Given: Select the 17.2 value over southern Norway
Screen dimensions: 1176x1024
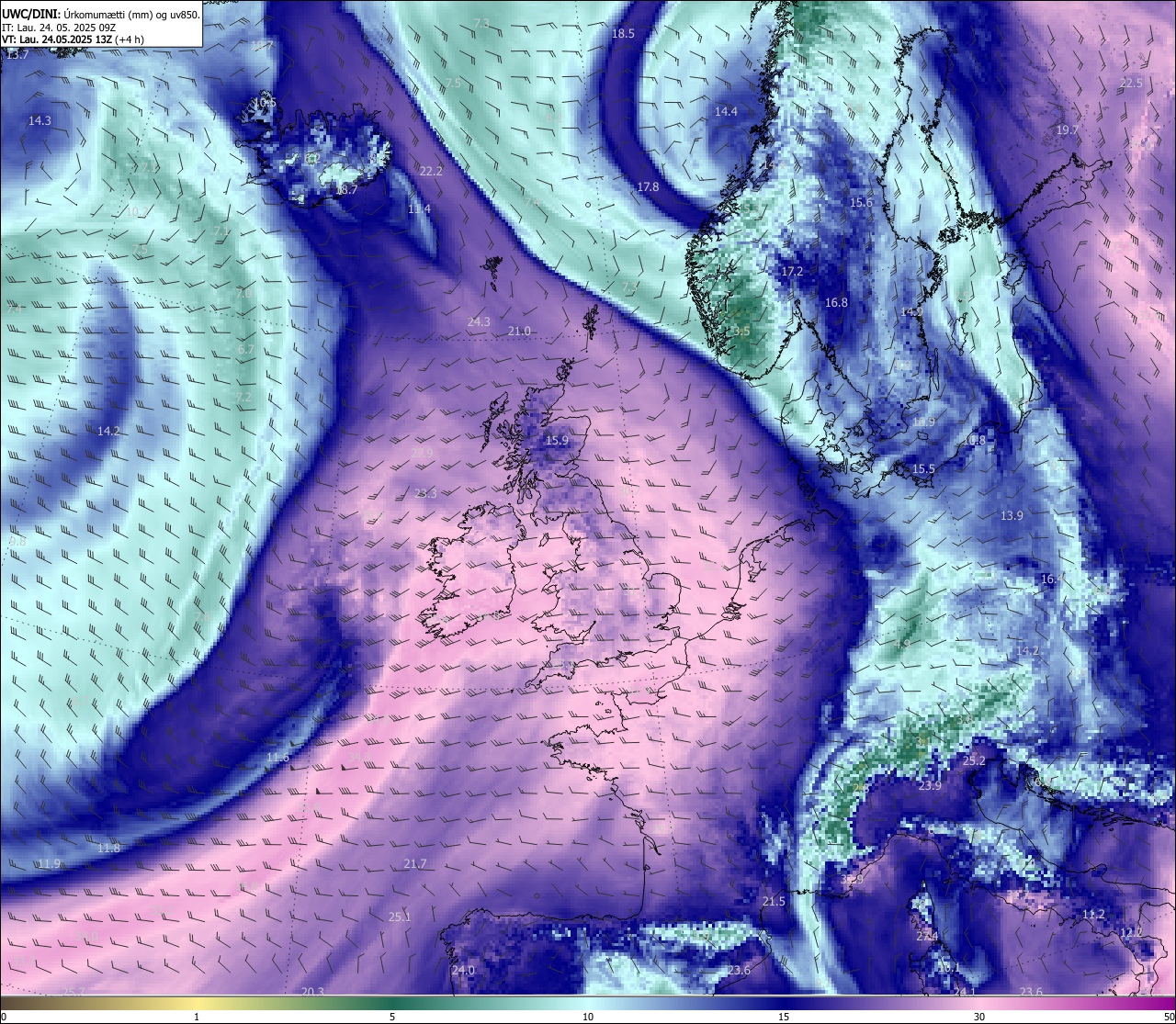Looking at the screenshot, I should click(x=792, y=272).
